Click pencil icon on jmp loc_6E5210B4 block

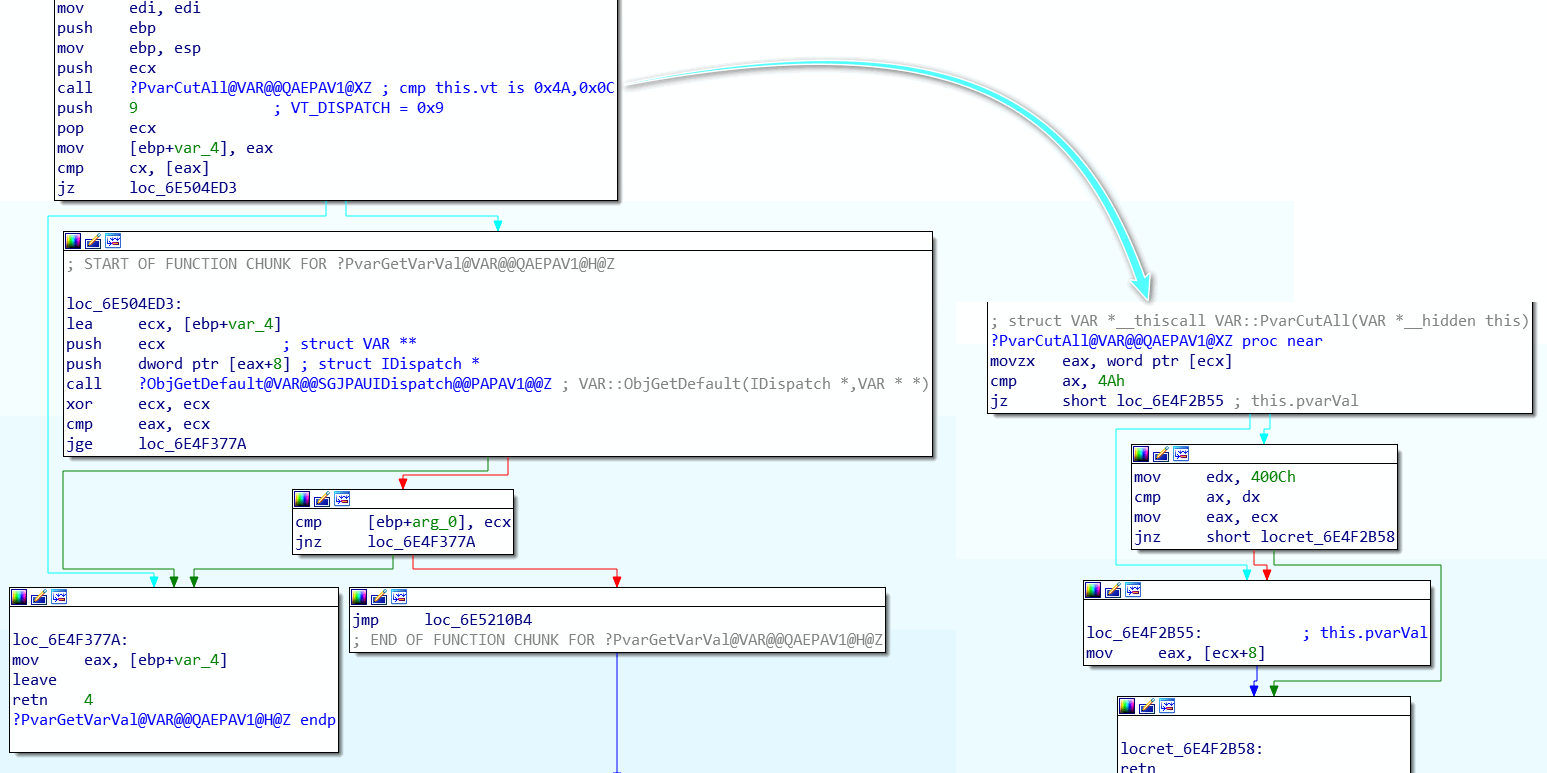[x=379, y=597]
